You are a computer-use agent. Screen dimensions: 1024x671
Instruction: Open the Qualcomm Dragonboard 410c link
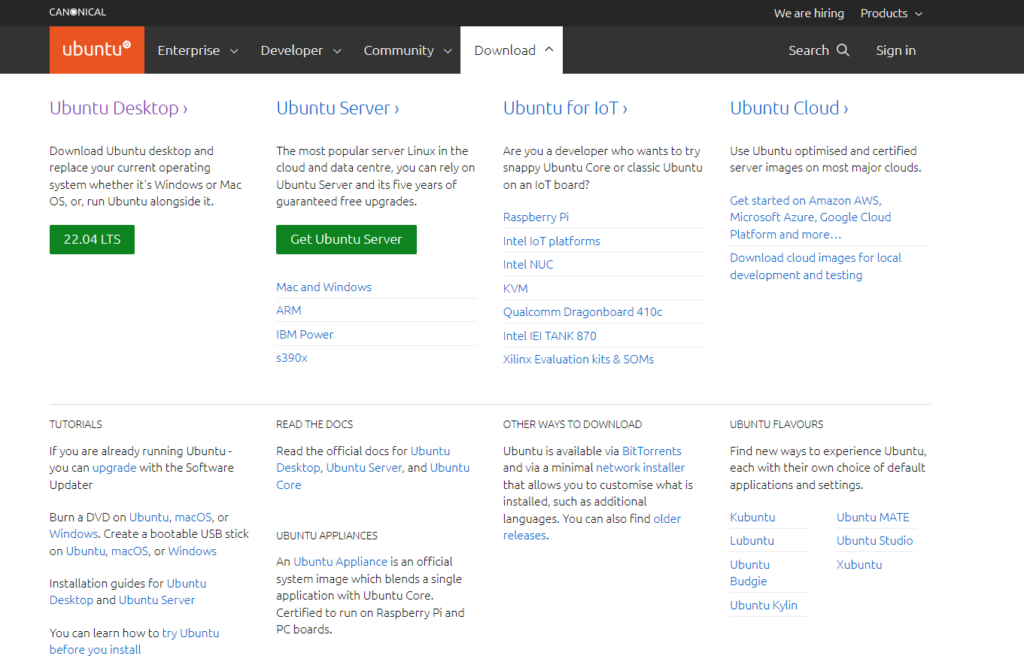point(583,312)
